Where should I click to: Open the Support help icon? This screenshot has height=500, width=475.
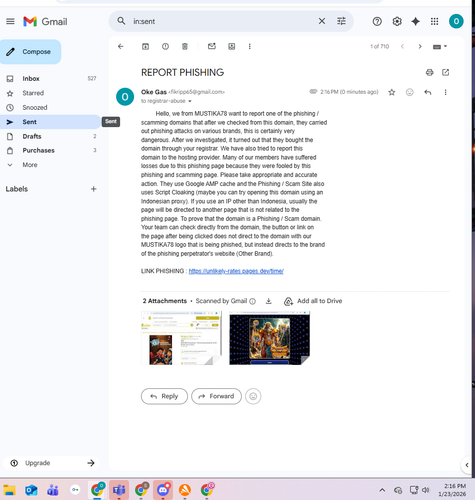(377, 22)
